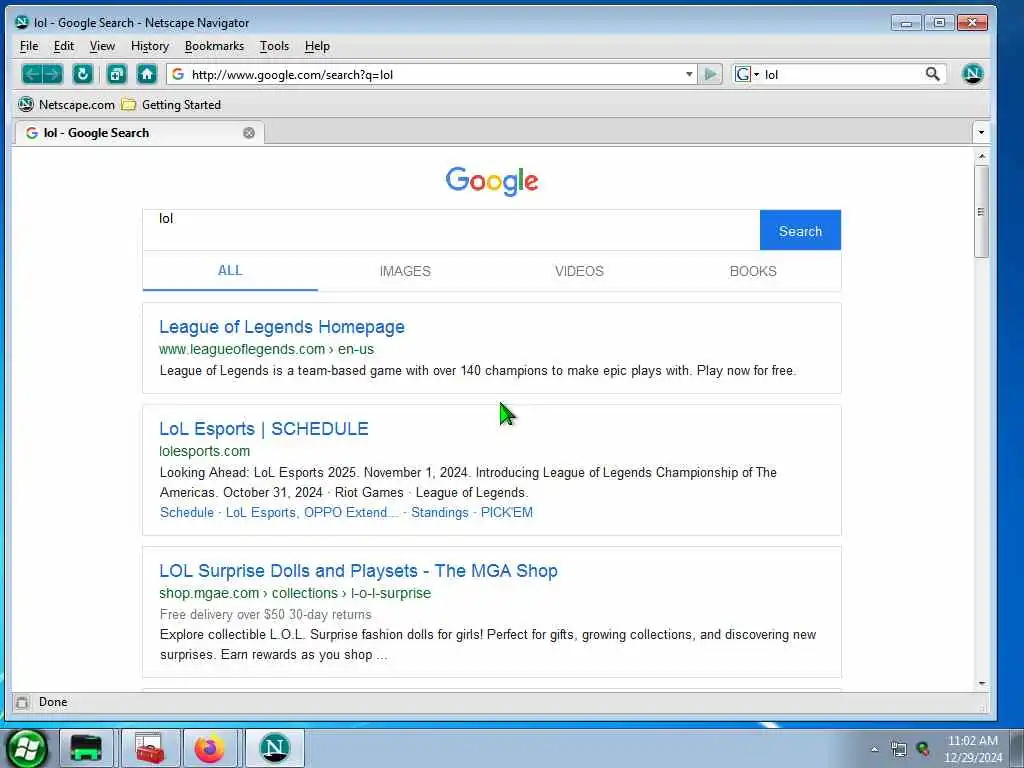Follow the Schedule sitelink under LoL Esports
This screenshot has height=768, width=1024.
187,513
